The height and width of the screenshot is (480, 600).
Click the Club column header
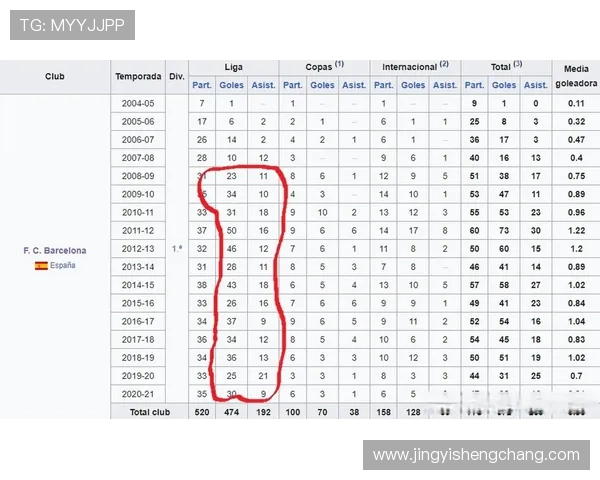(55, 76)
